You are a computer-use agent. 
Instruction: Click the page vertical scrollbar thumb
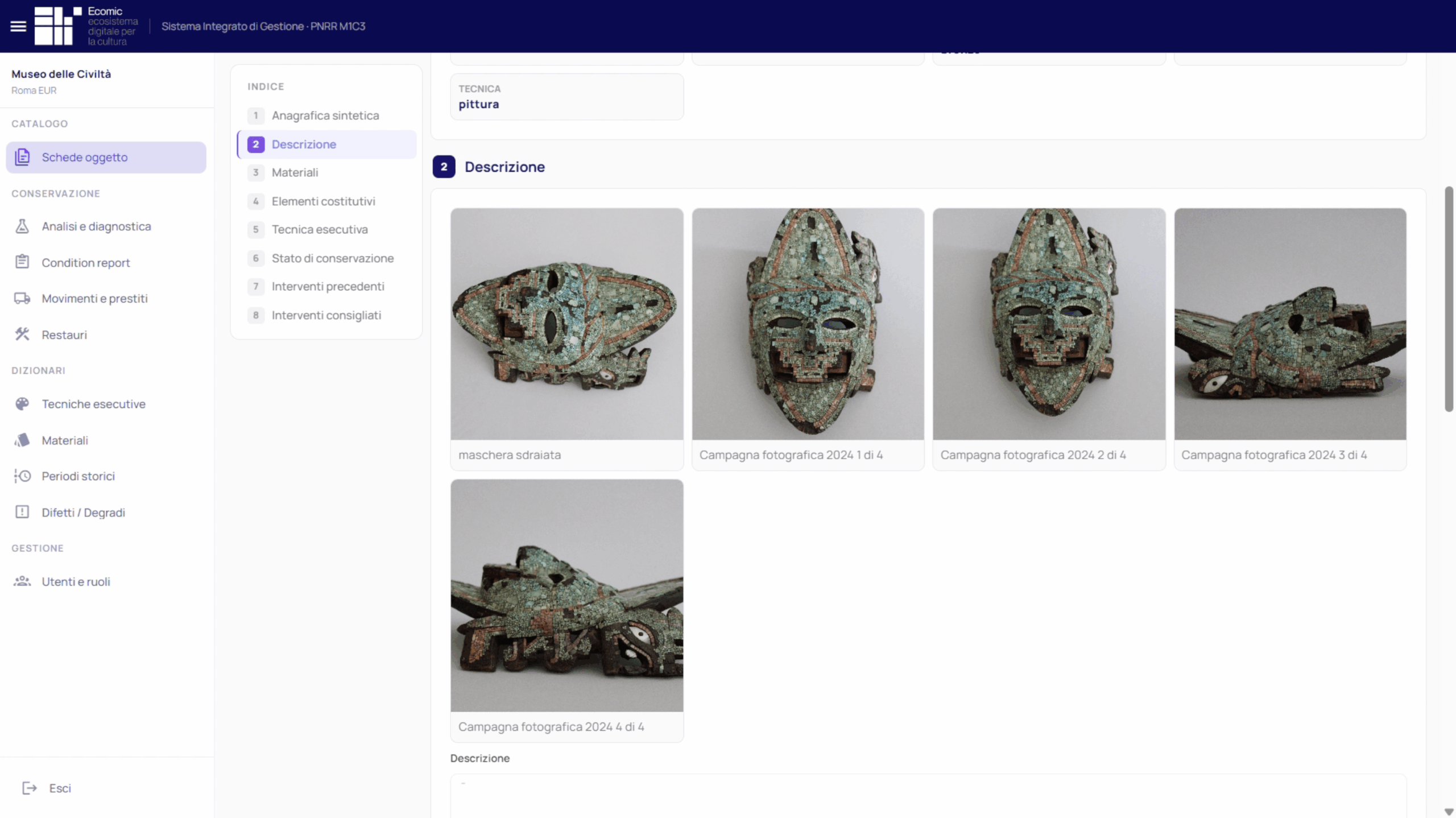pos(1449,299)
